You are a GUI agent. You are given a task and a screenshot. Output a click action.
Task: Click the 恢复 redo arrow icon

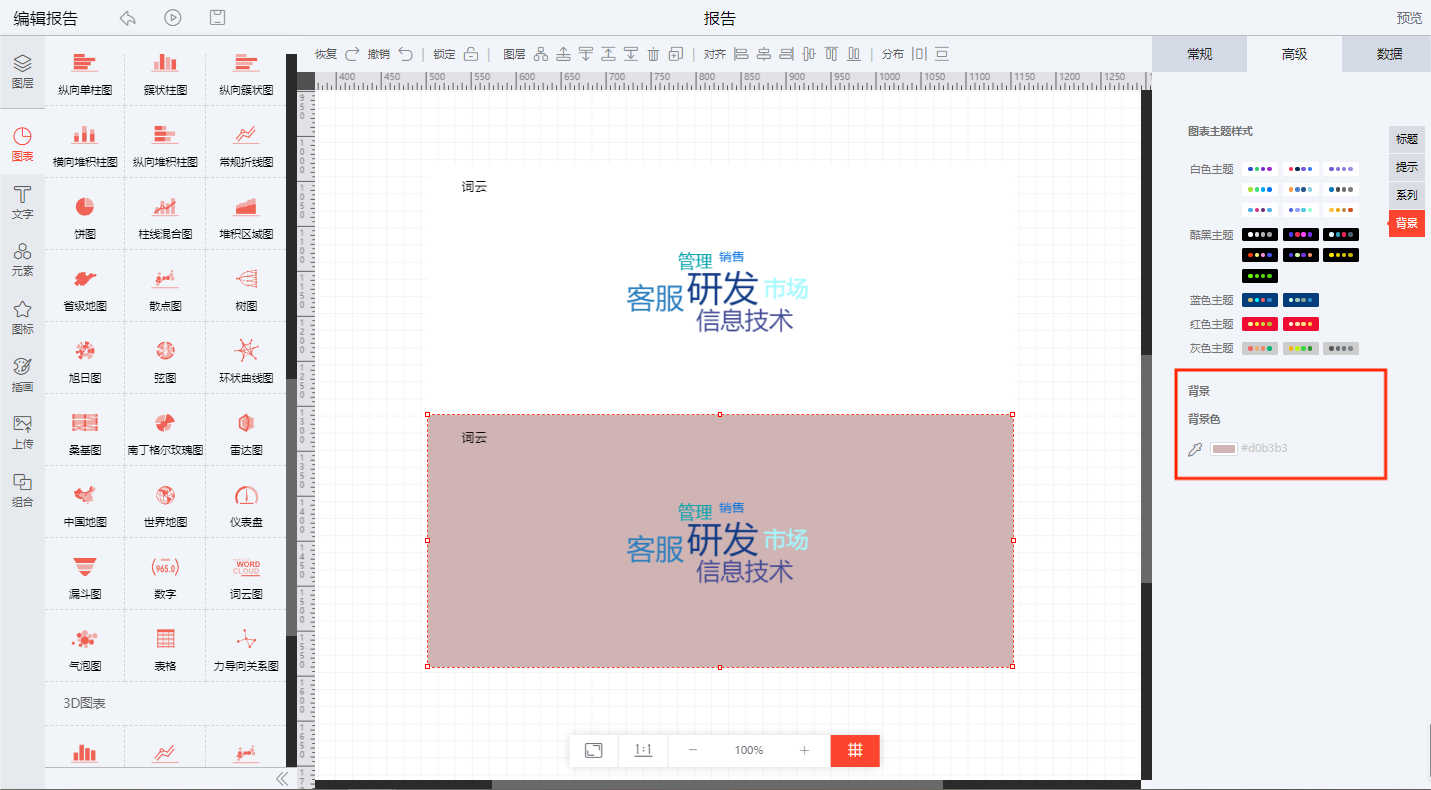click(352, 54)
